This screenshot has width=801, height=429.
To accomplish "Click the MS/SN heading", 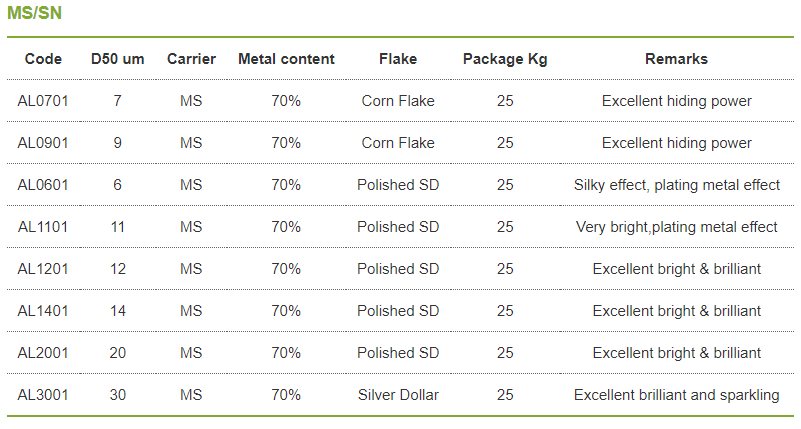I will [34, 12].
